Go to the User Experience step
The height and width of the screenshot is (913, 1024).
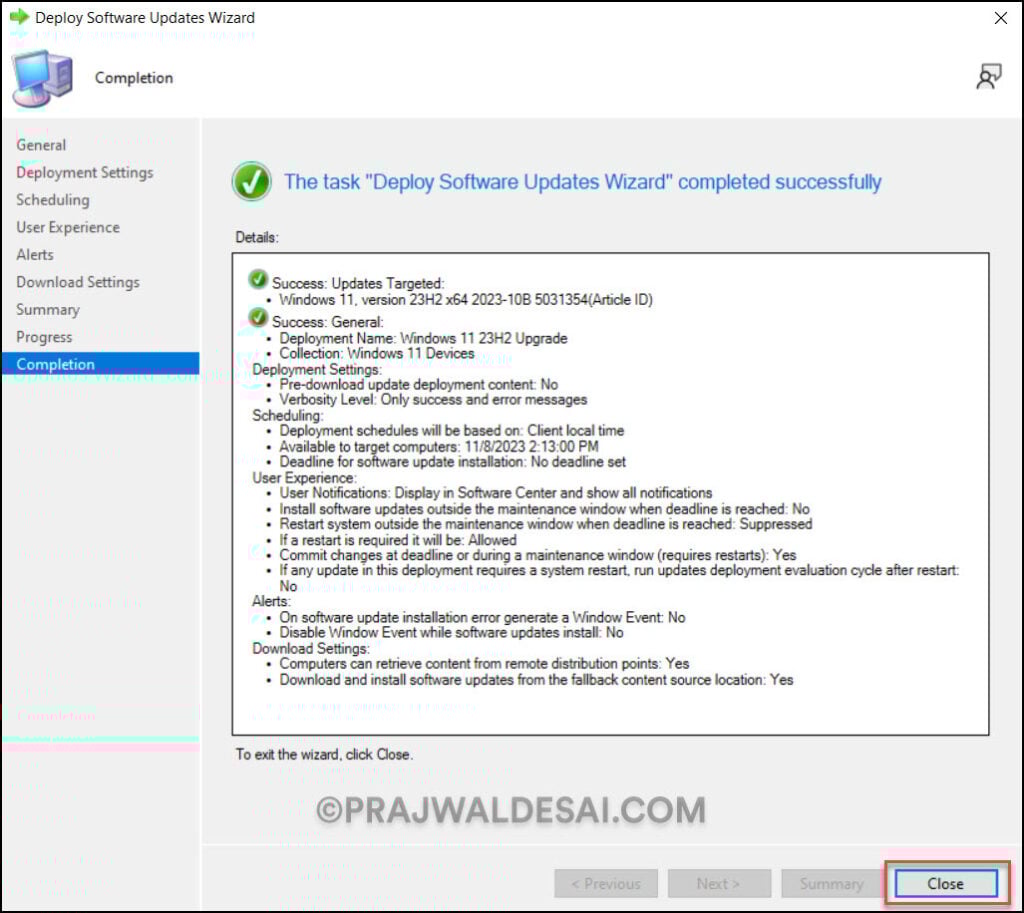[x=68, y=227]
